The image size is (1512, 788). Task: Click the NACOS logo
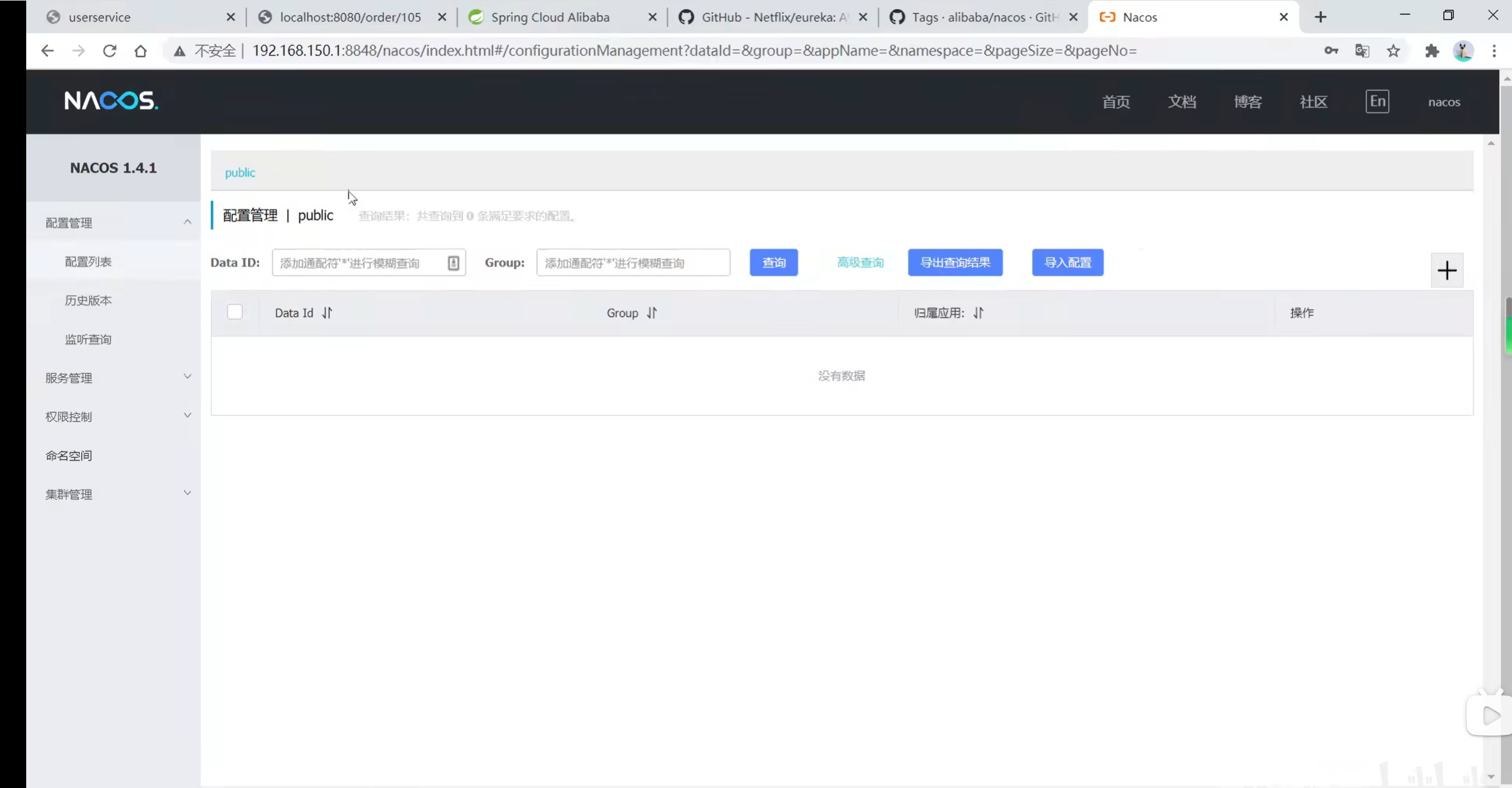[x=111, y=101]
